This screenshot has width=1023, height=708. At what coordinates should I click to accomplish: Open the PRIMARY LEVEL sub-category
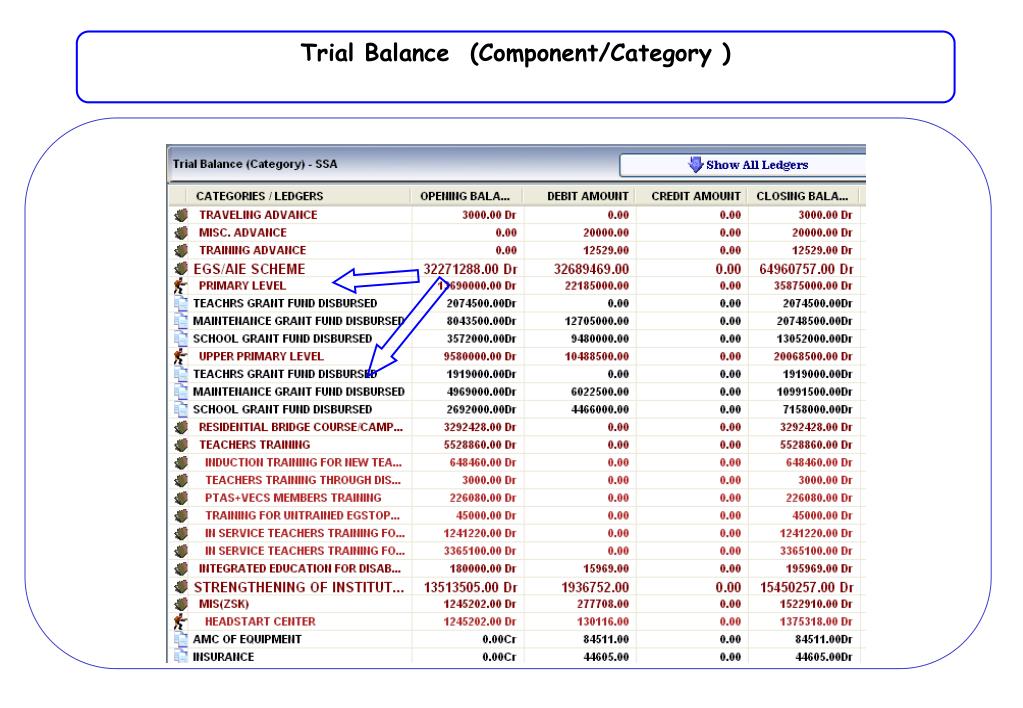click(x=242, y=286)
